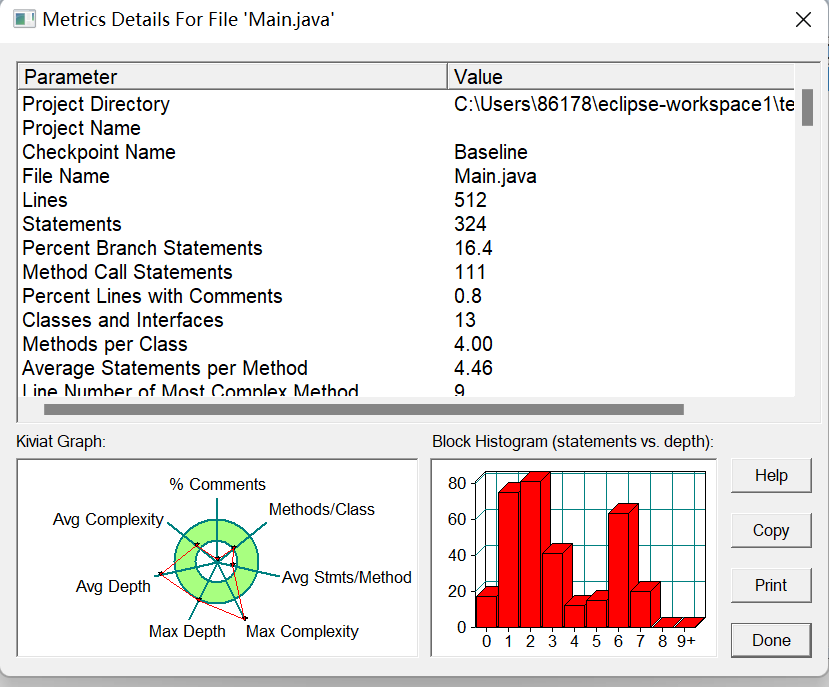Screen dimensions: 829x687
Task: Click the value 4.46
Action: click(473, 368)
